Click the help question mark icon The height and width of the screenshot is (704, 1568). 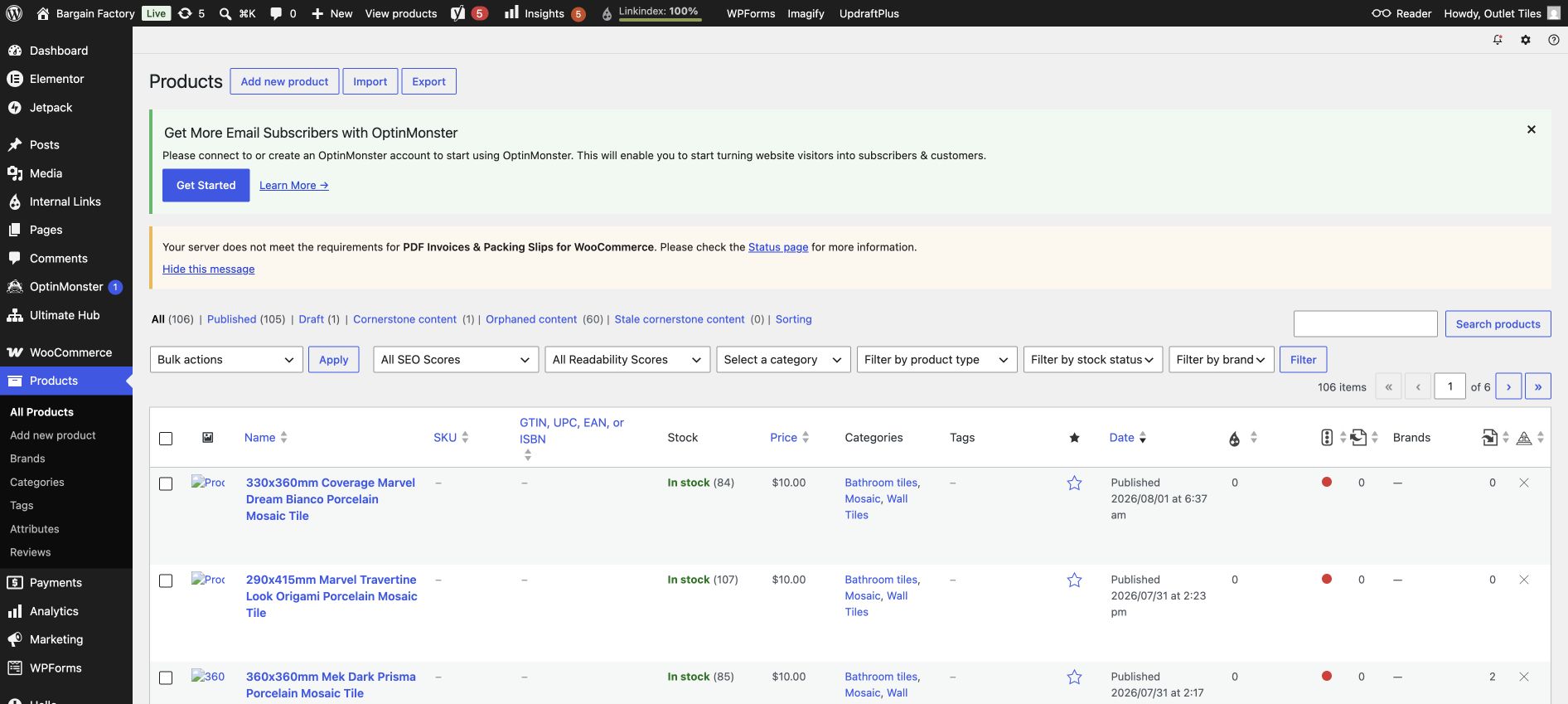1554,40
